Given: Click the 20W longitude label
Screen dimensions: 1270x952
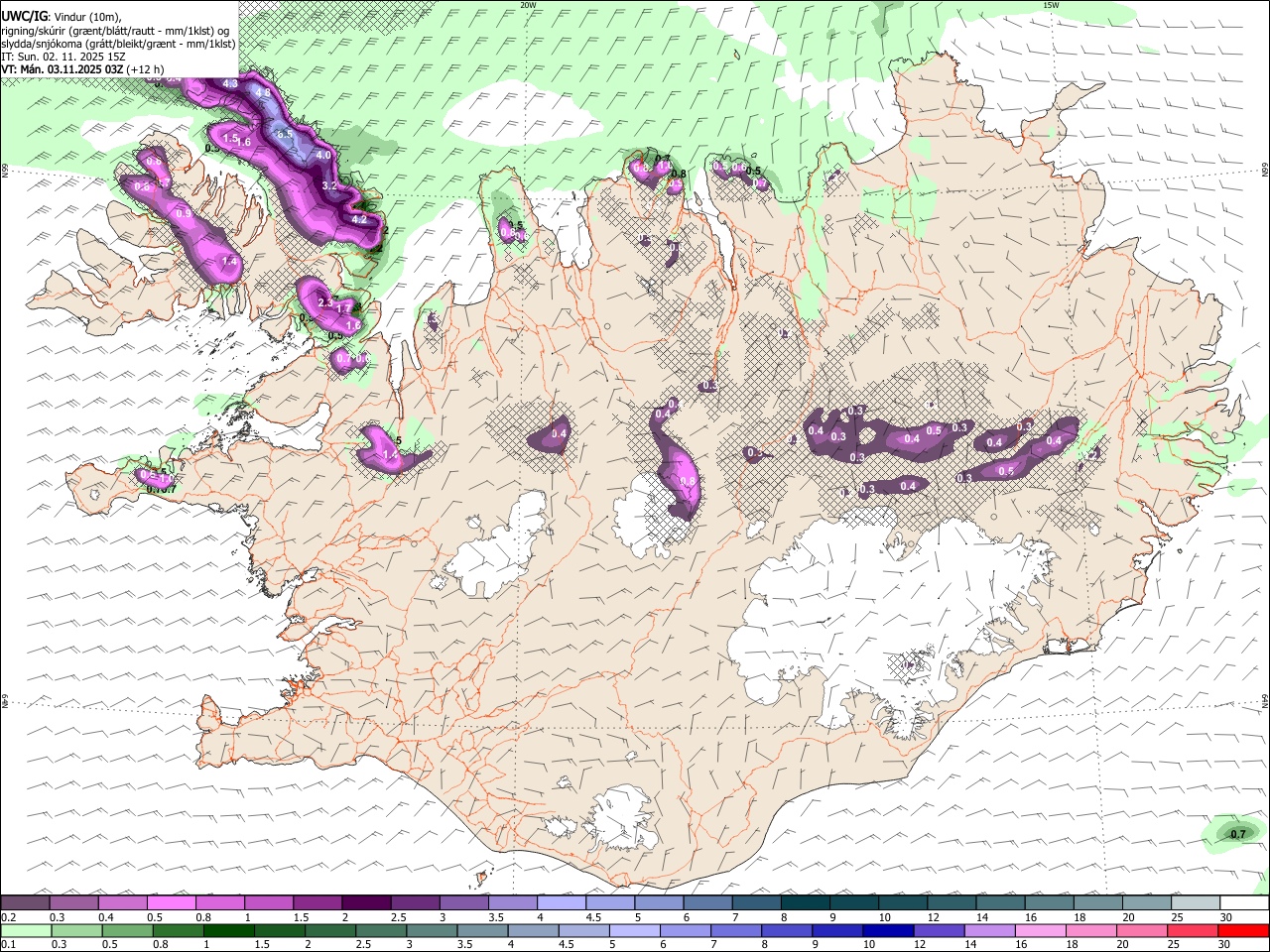Looking at the screenshot, I should [x=529, y=5].
